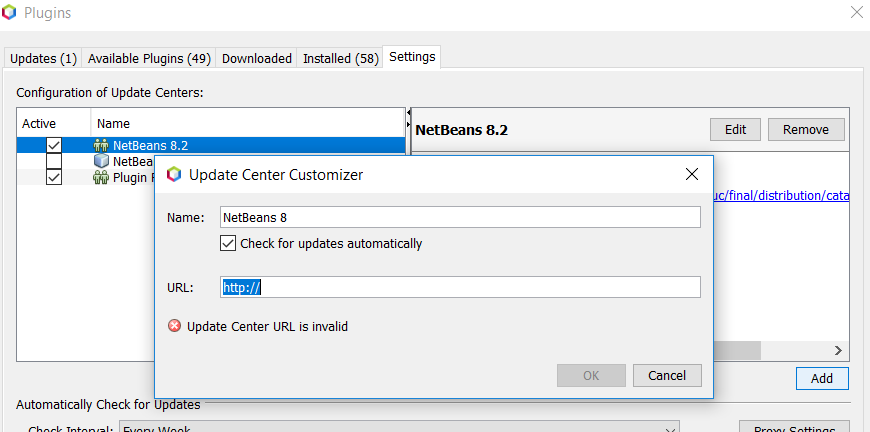870x432 pixels.
Task: Toggle Check for updates automatically checkbox
Action: point(228,243)
